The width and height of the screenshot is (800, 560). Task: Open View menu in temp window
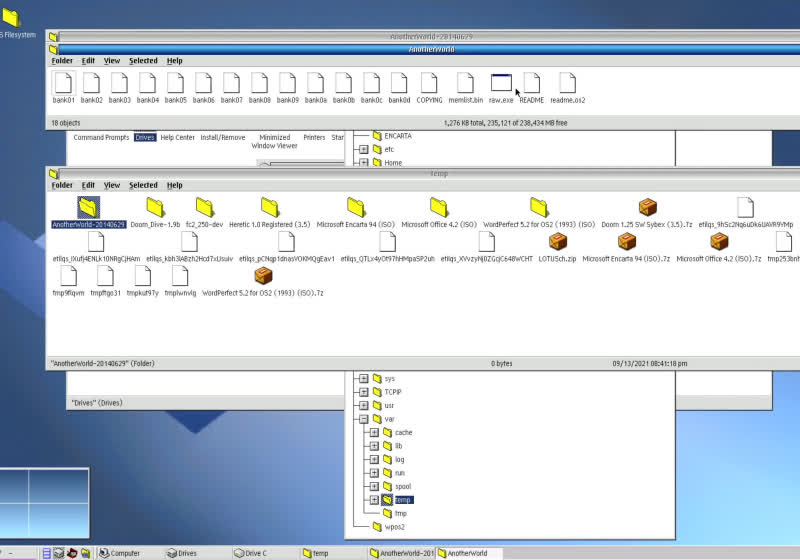pos(112,185)
